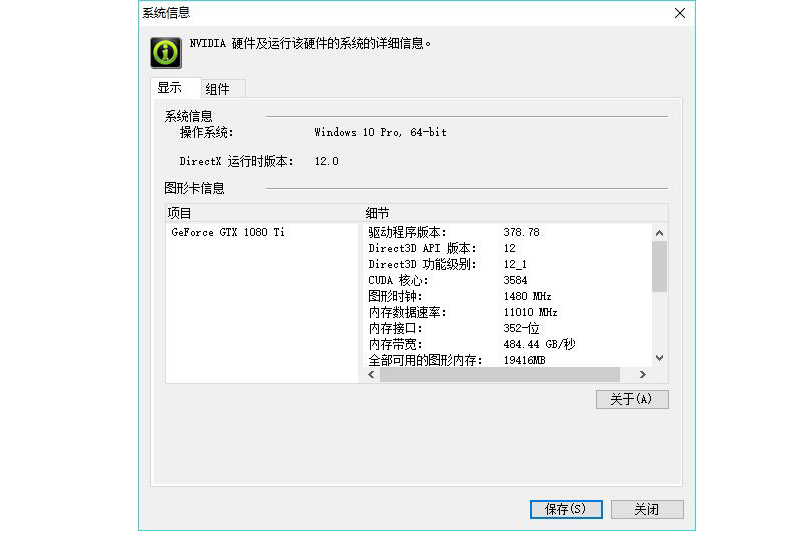Image resolution: width=800 pixels, height=533 pixels.
Task: Click the NVIDIA info icon
Action: pyautogui.click(x=166, y=53)
